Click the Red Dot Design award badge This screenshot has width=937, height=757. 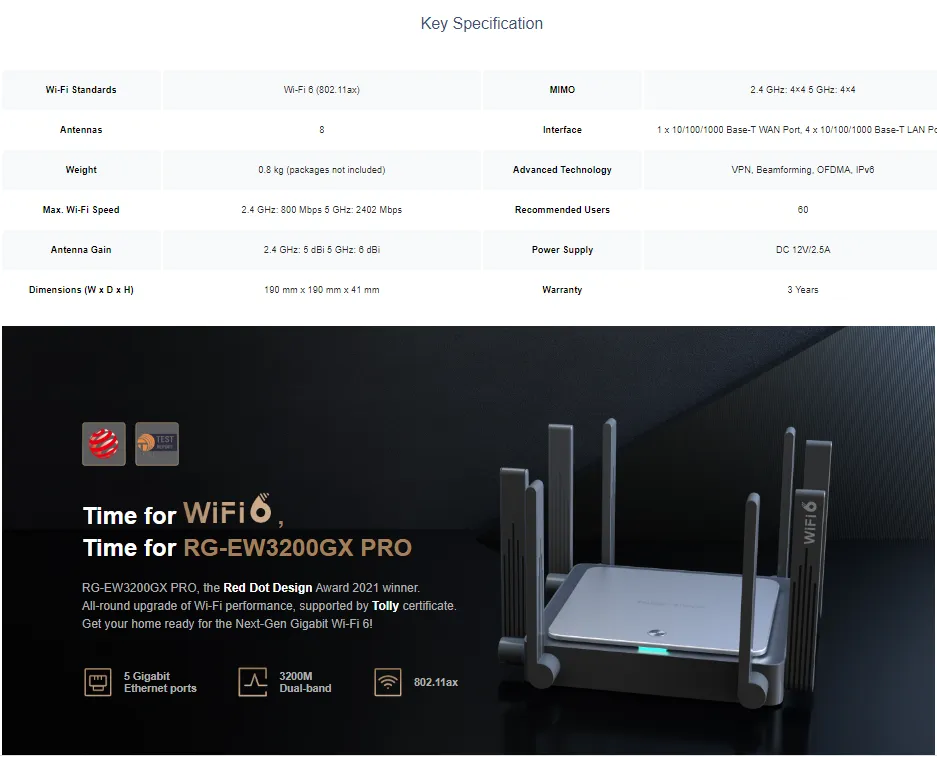104,444
